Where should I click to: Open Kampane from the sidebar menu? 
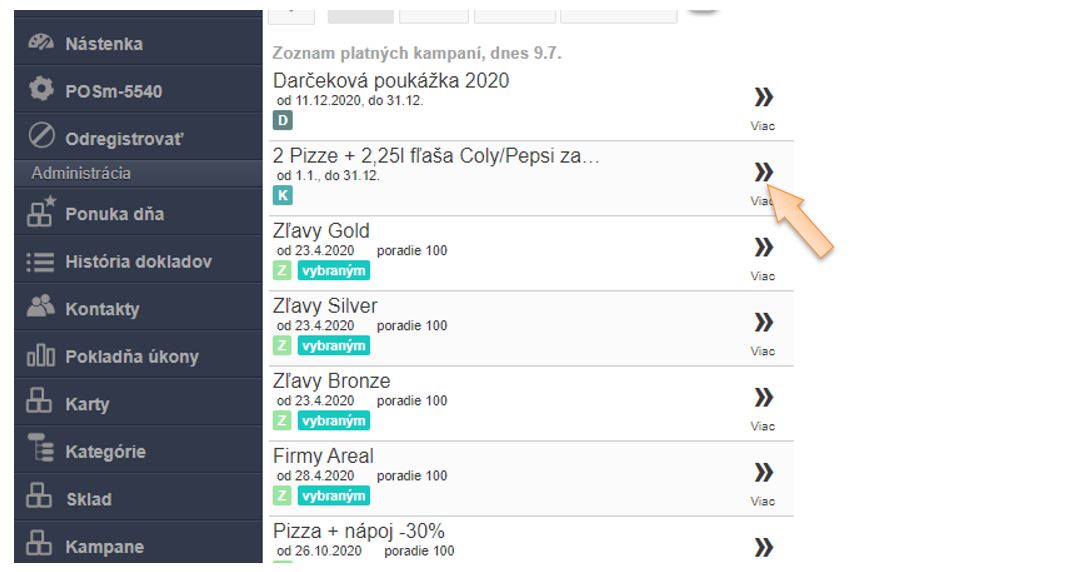104,547
